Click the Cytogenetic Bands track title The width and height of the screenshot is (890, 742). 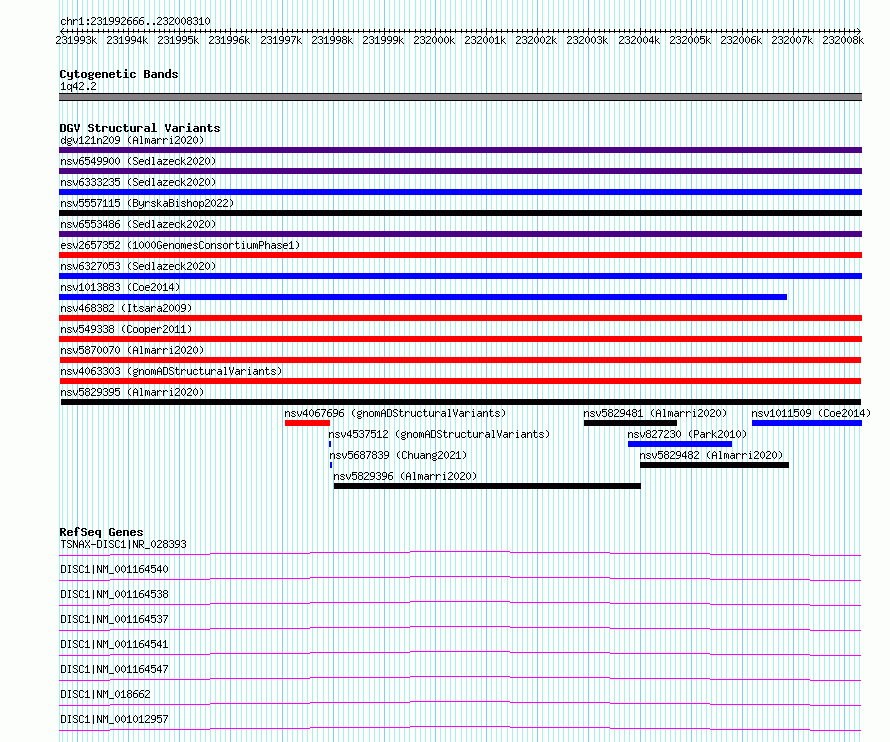119,74
